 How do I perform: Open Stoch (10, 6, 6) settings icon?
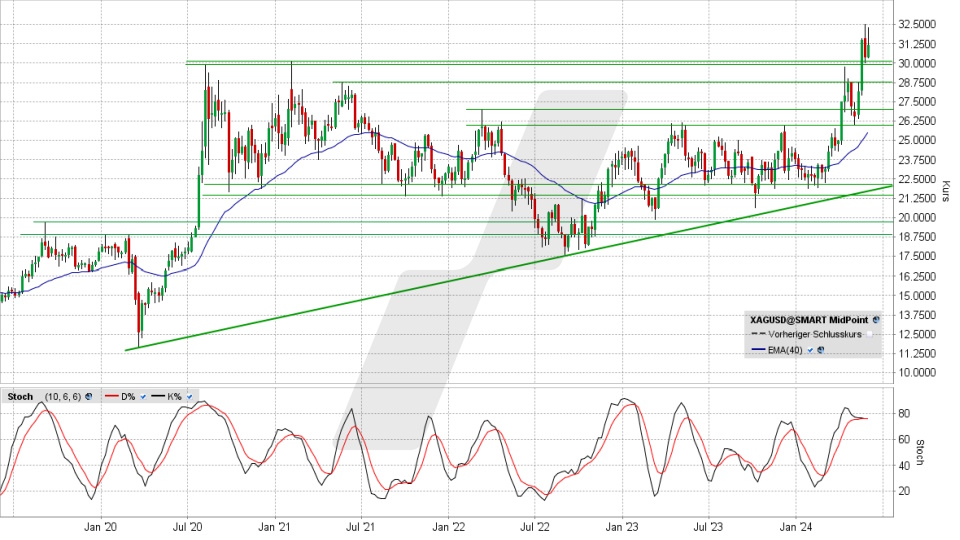coord(89,397)
